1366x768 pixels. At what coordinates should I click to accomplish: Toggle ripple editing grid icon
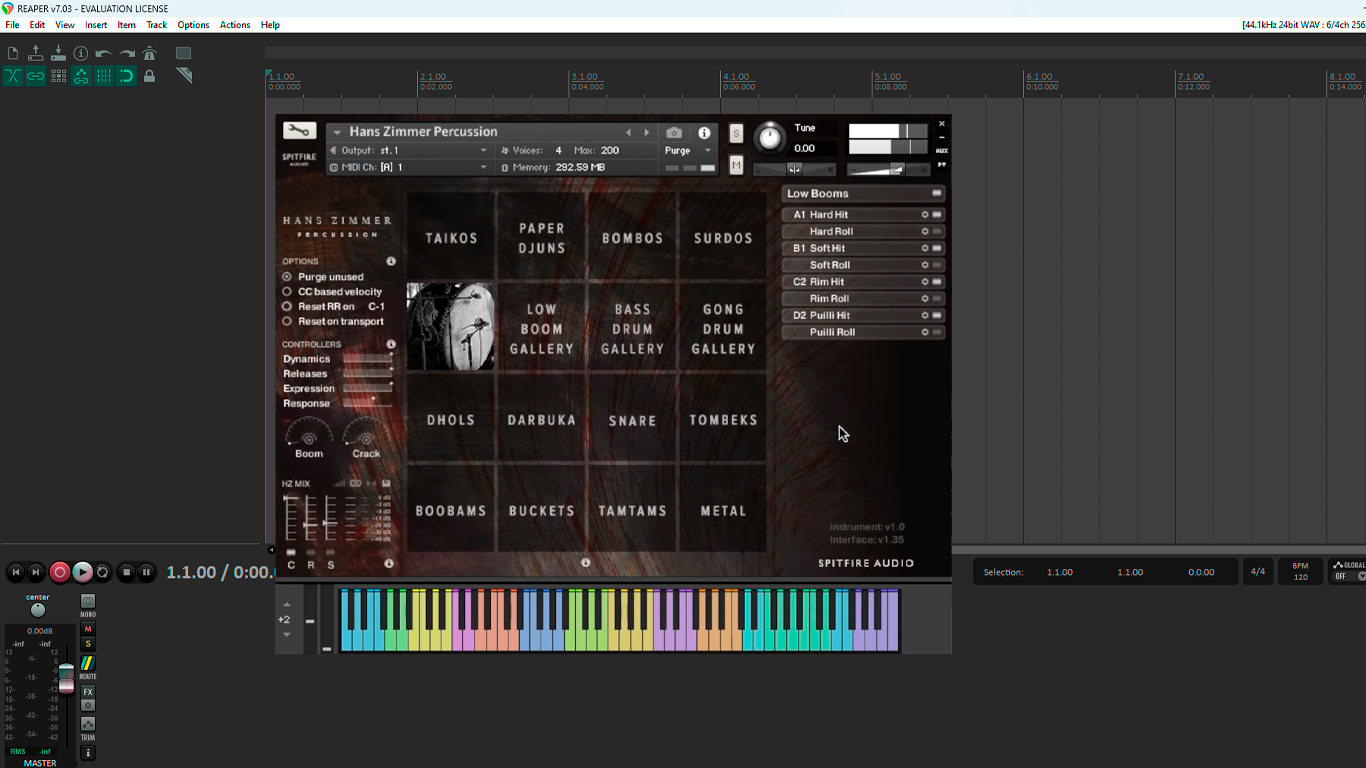(x=58, y=76)
